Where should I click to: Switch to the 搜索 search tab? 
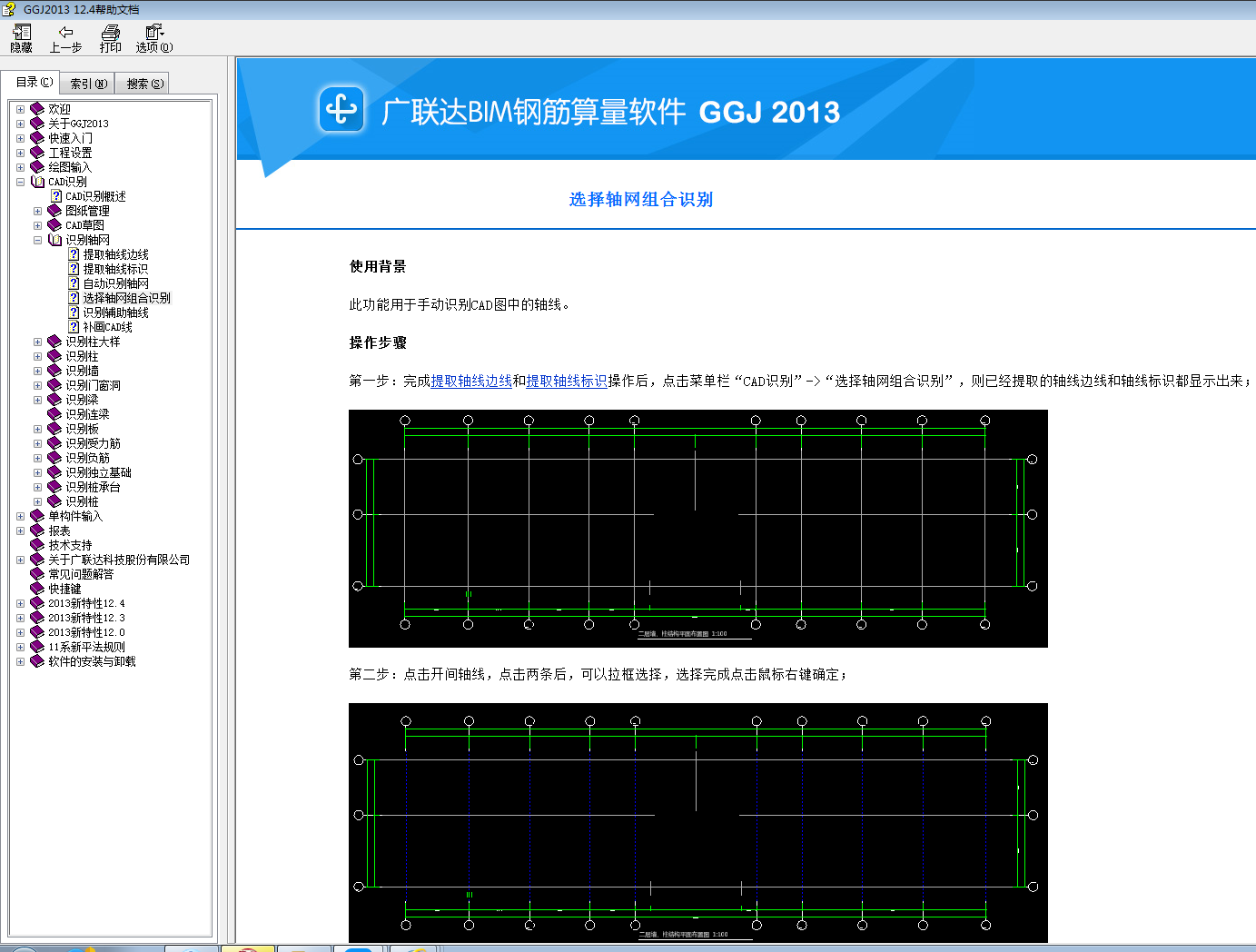pyautogui.click(x=144, y=84)
